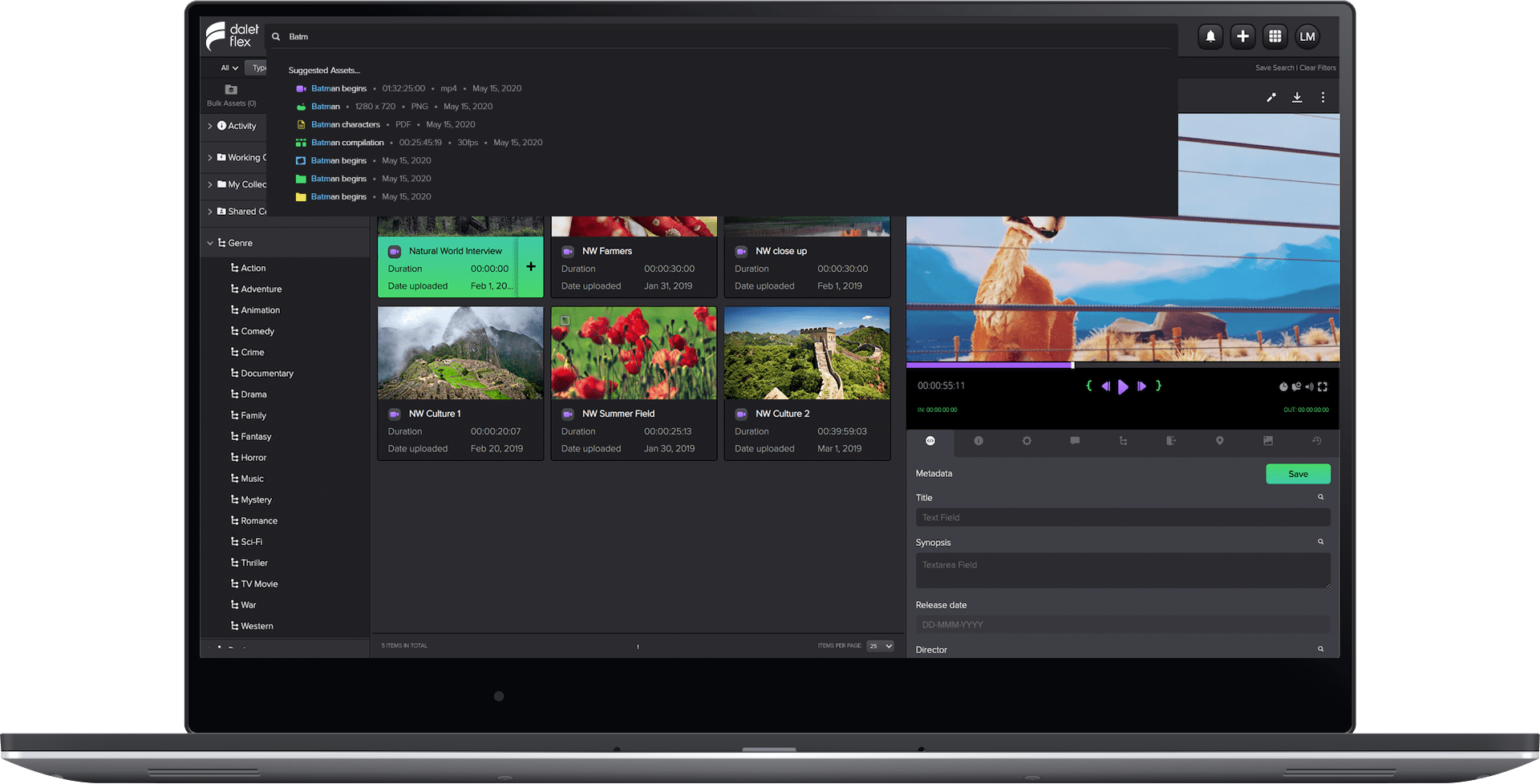Play the video preview
Viewport: 1540px width, 784px height.
[x=1123, y=386]
